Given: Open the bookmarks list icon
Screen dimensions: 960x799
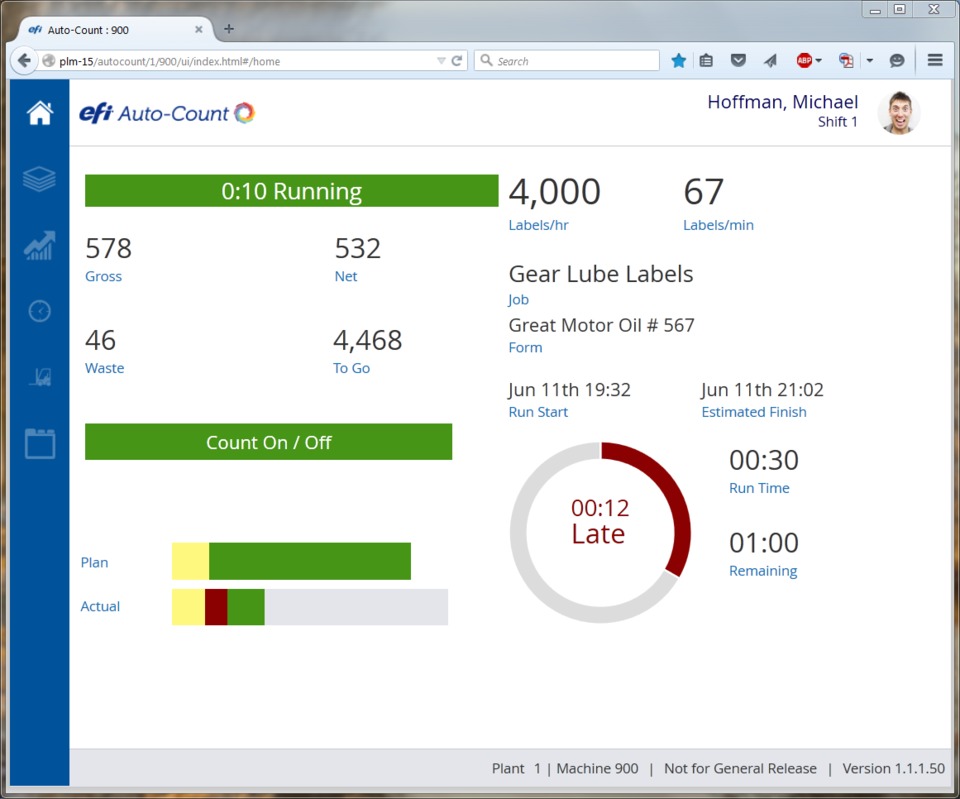Looking at the screenshot, I should (706, 61).
